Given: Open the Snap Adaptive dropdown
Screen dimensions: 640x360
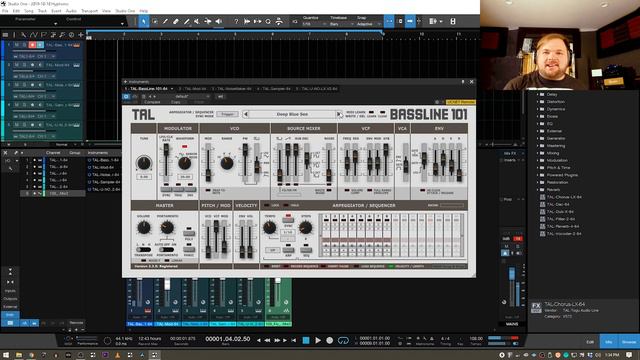Looking at the screenshot, I should click(x=369, y=24).
